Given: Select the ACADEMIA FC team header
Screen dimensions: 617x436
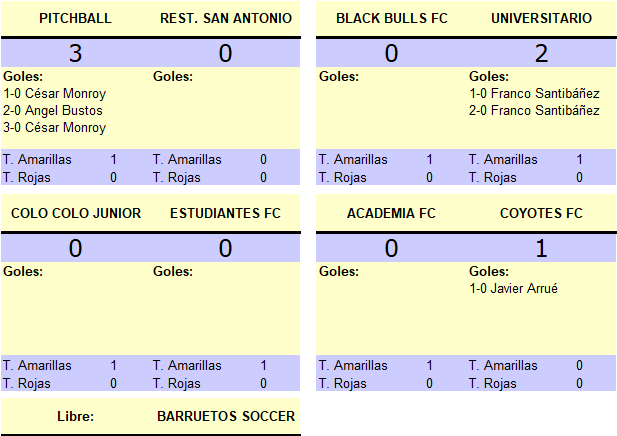Looking at the screenshot, I should click(391, 213).
